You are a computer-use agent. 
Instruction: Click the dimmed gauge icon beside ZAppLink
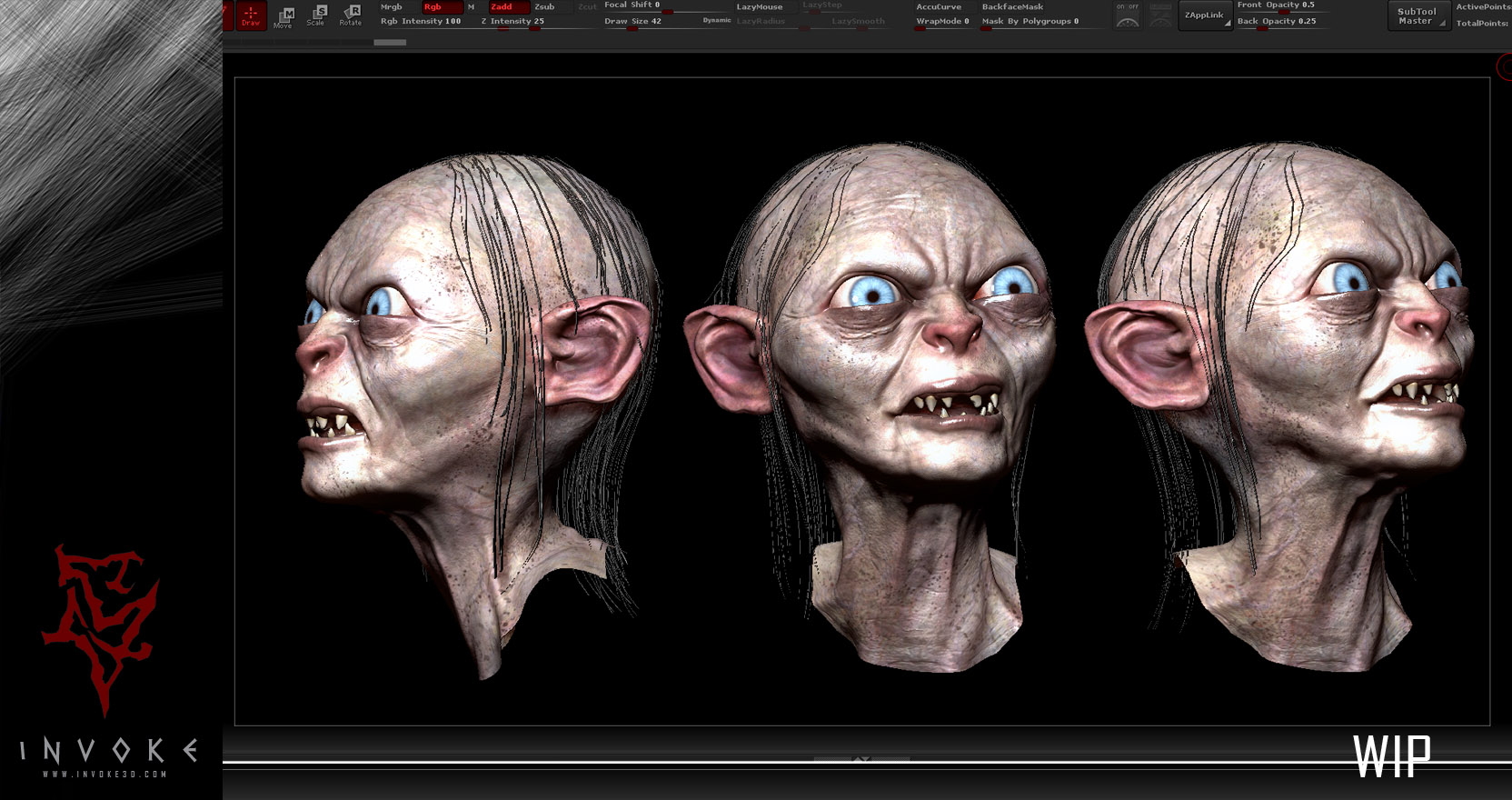1160,15
